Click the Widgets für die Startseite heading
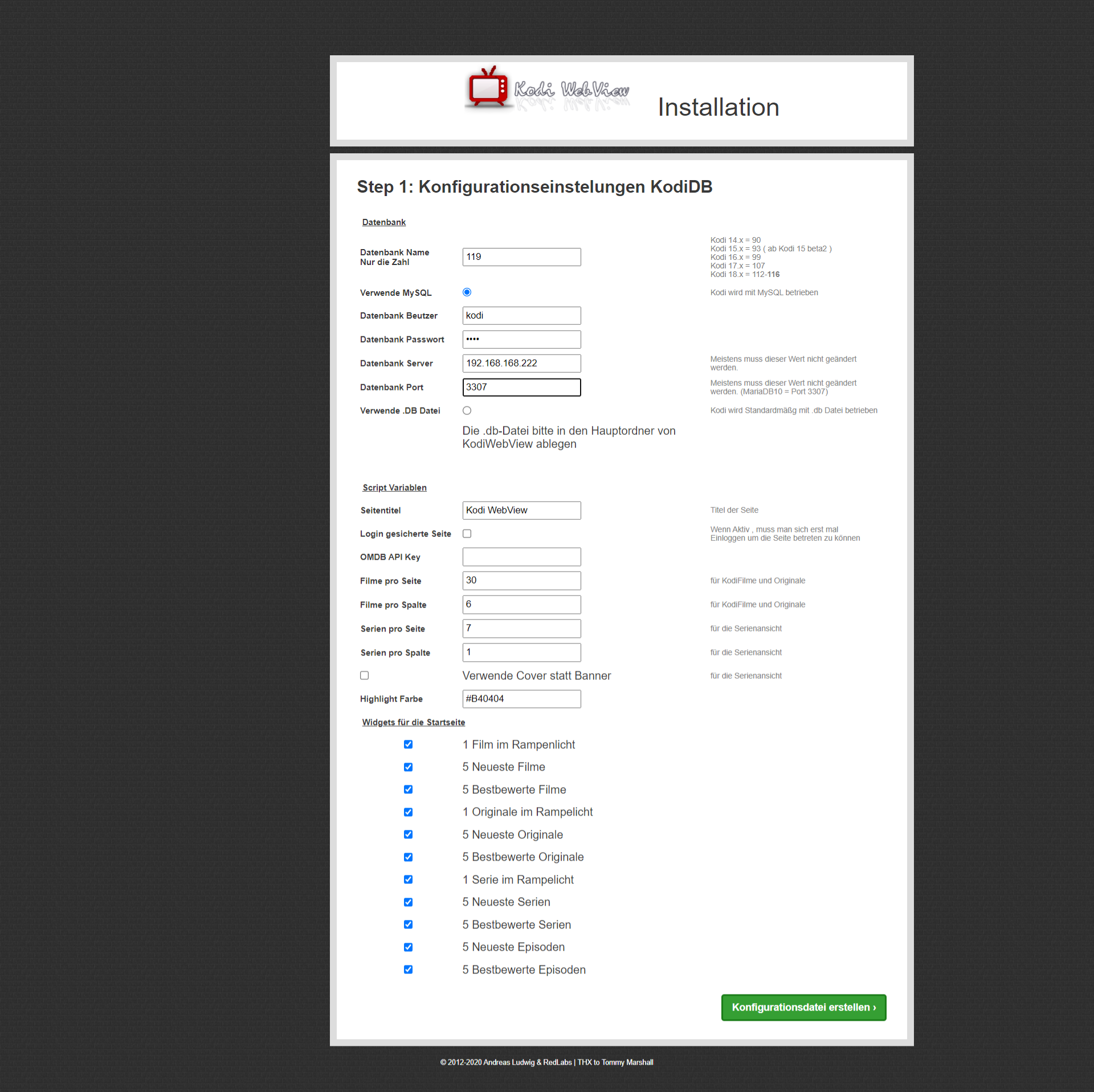 [413, 723]
